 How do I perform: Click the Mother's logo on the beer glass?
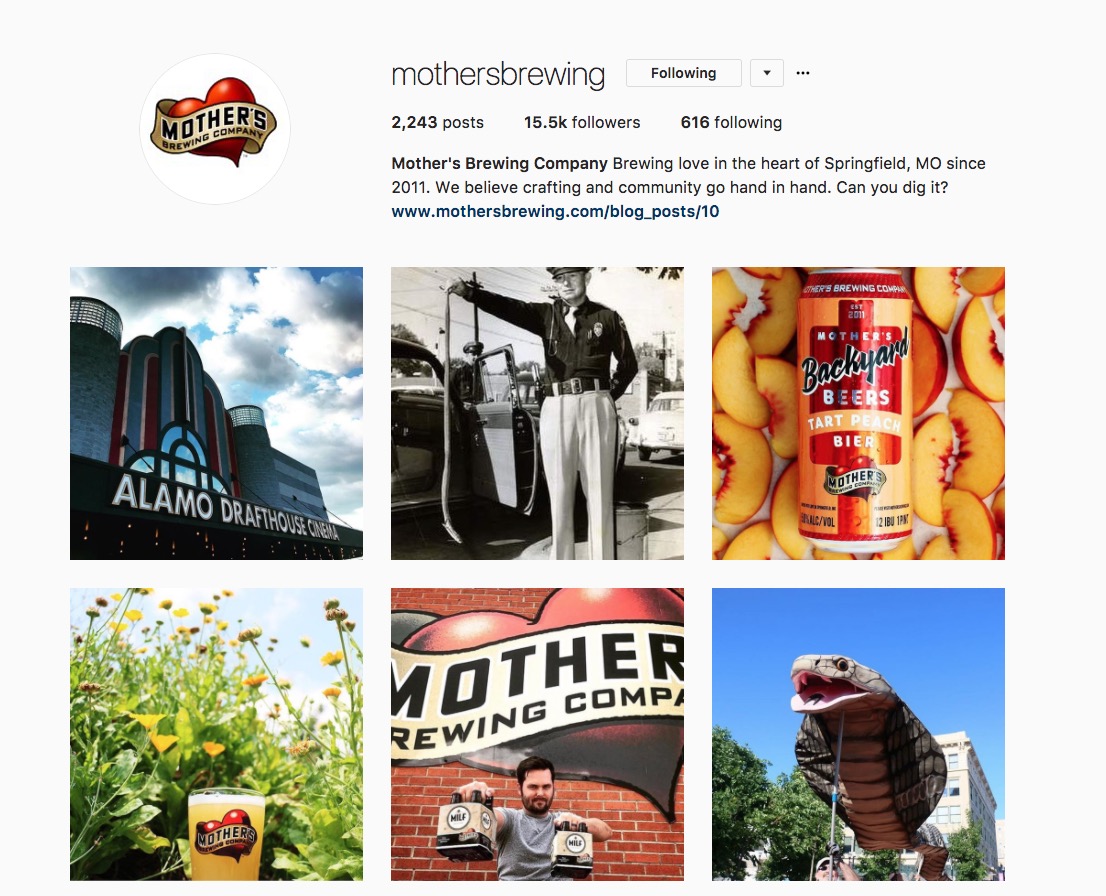(x=226, y=835)
